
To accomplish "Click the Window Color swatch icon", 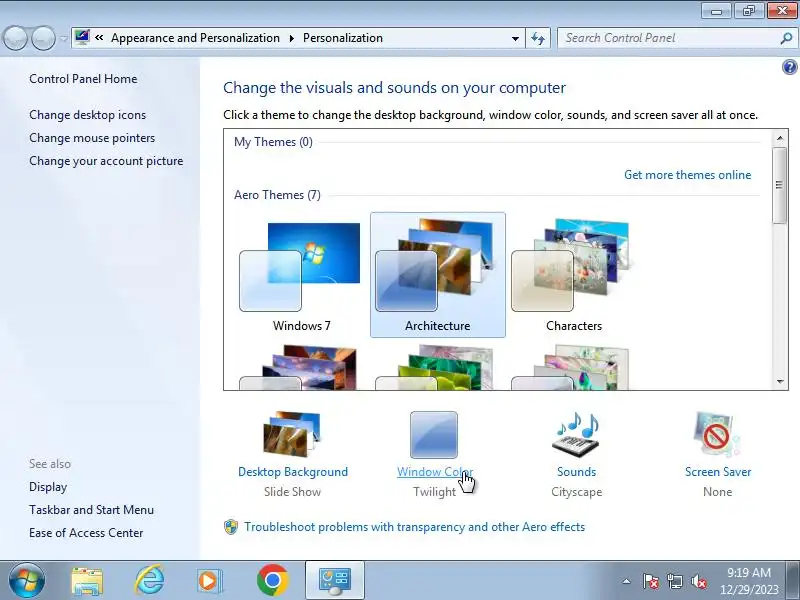I will pos(434,435).
